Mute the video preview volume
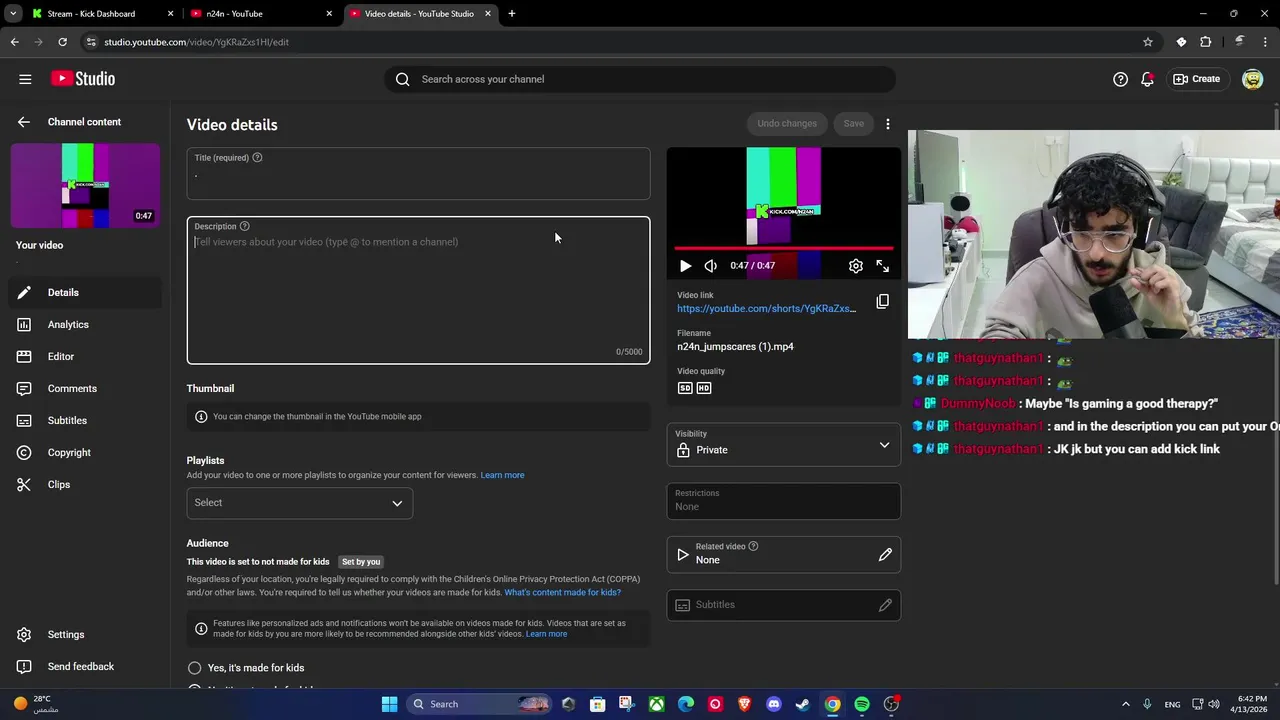Image resolution: width=1280 pixels, height=720 pixels. point(710,266)
